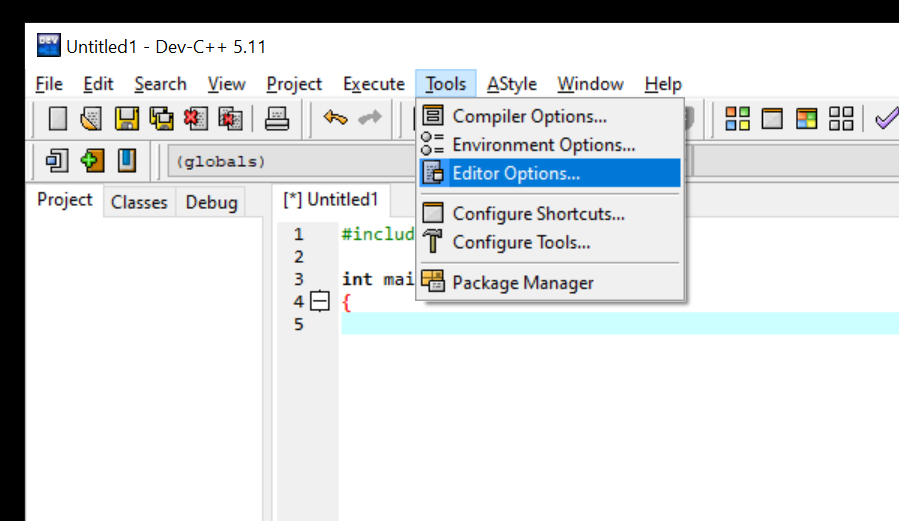Open the Search menu

click(x=160, y=84)
